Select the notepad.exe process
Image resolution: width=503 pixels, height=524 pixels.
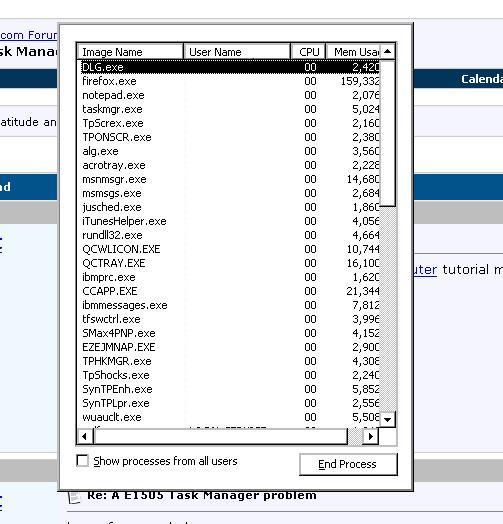230,95
